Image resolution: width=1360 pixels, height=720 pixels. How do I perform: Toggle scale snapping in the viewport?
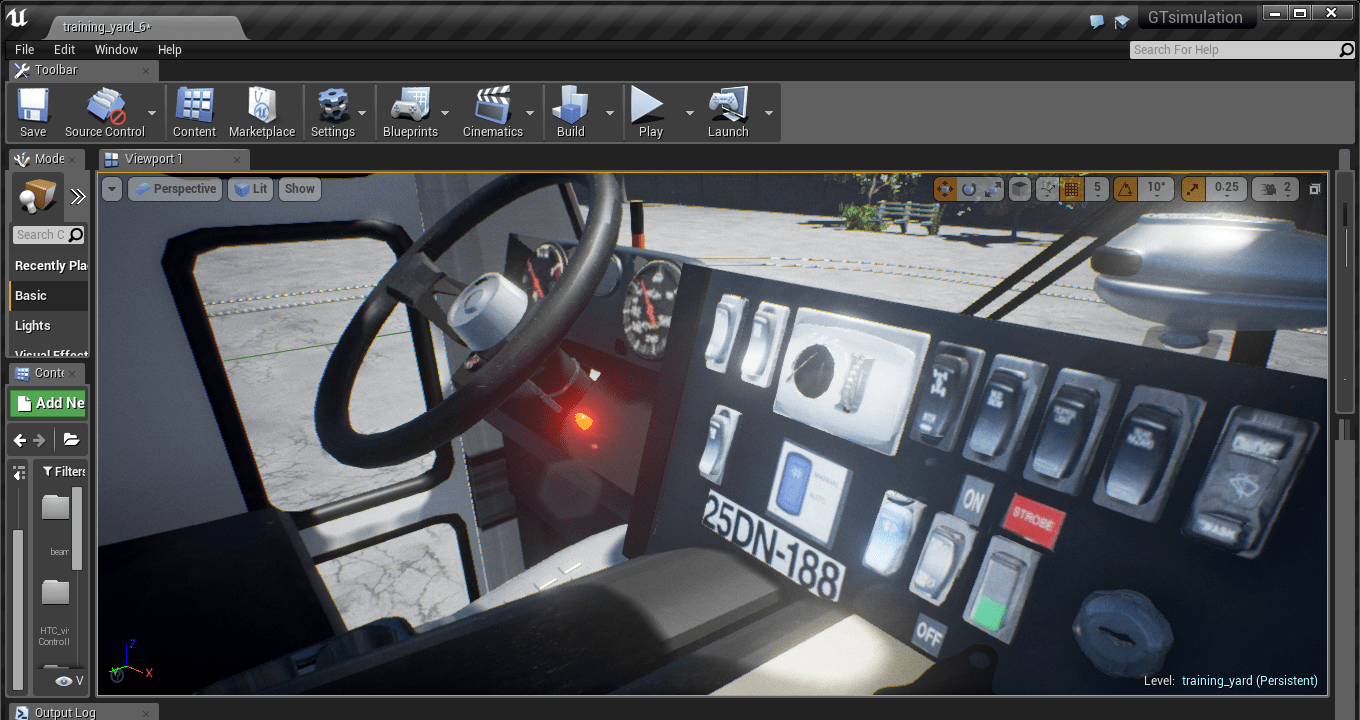coord(1193,188)
